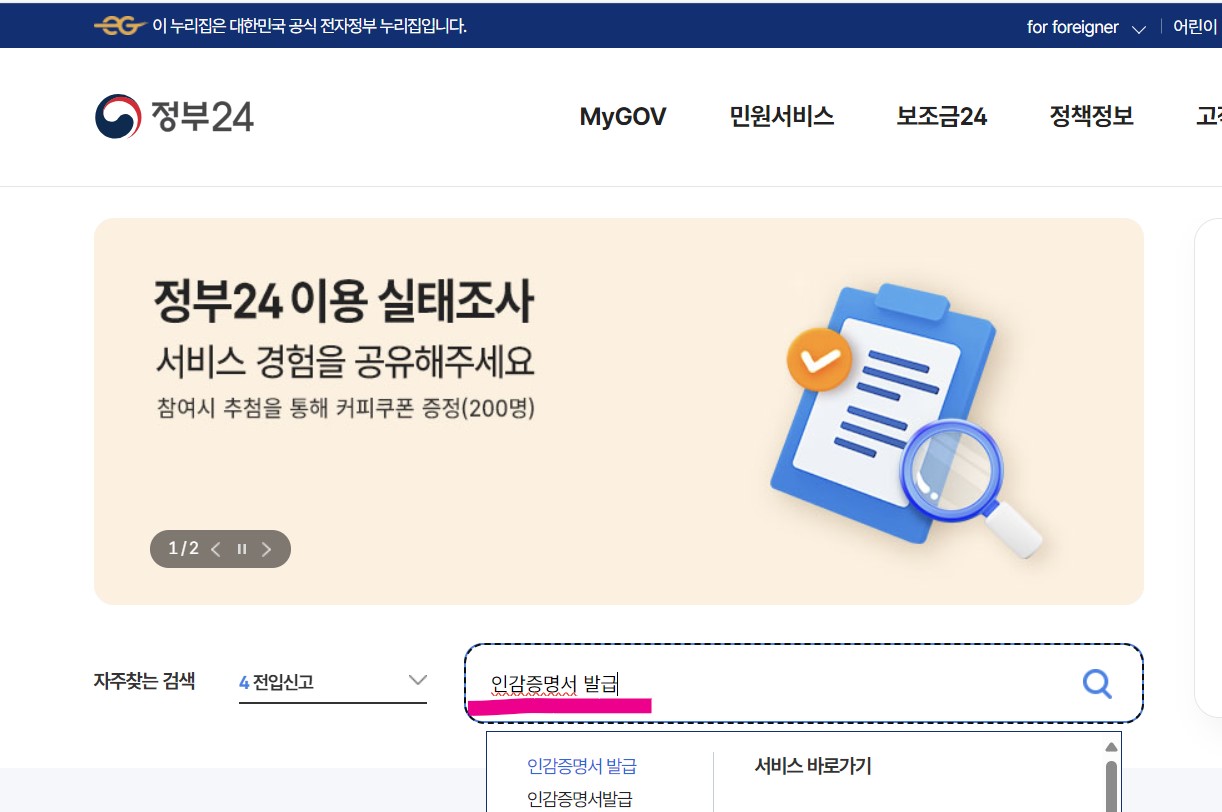The image size is (1222, 812).
Task: Click the 정부24 logo
Action: (x=174, y=116)
